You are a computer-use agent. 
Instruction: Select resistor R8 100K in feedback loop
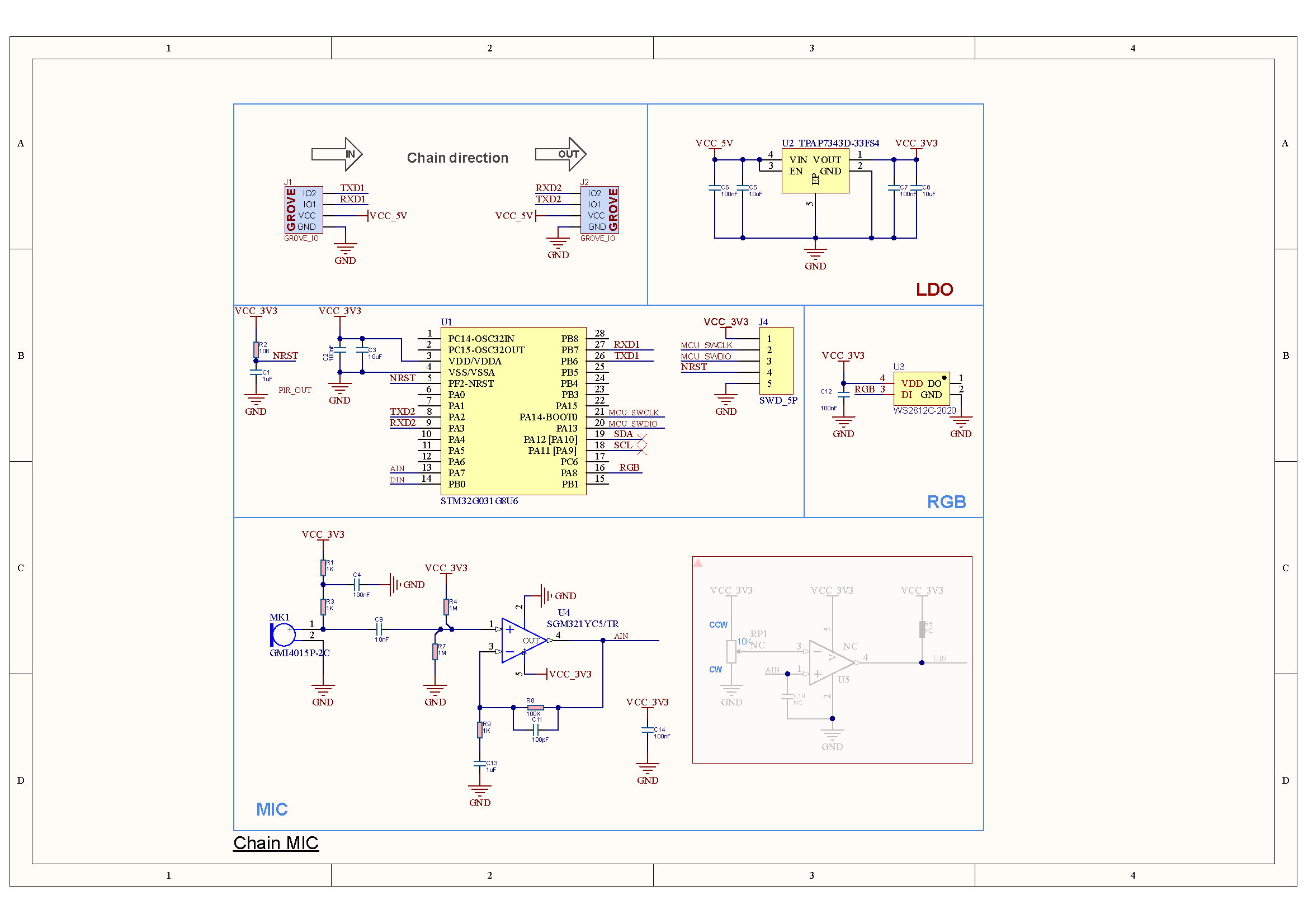[536, 708]
